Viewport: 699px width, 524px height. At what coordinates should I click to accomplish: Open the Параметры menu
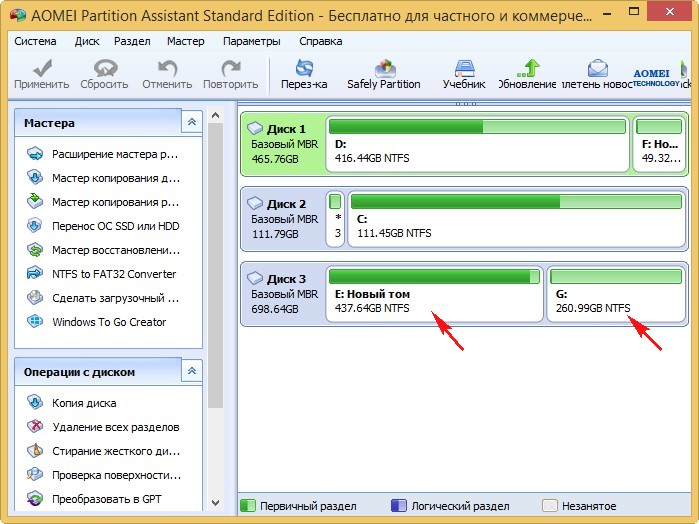pyautogui.click(x=252, y=41)
